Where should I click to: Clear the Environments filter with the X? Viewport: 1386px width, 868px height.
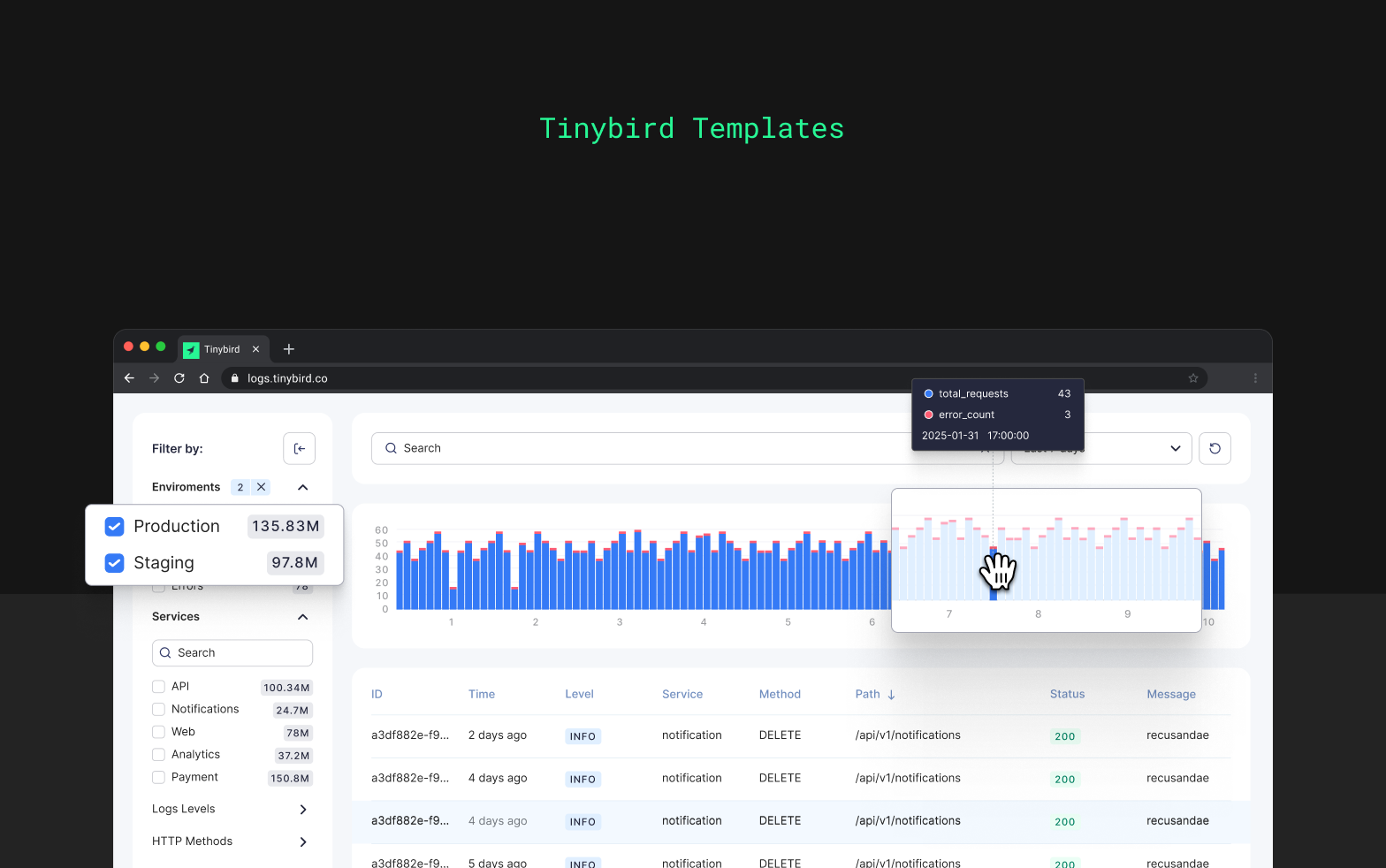point(261,487)
